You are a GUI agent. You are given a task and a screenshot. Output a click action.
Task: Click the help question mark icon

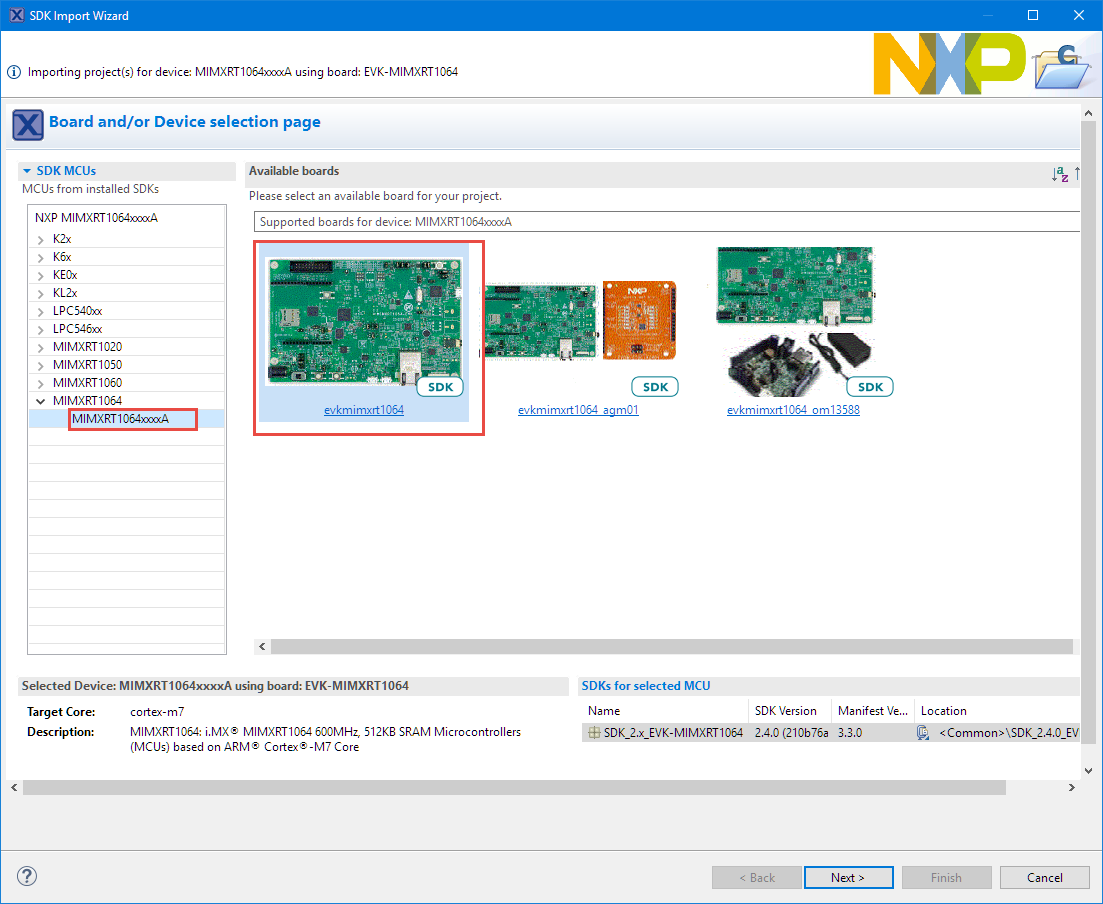[x=27, y=876]
